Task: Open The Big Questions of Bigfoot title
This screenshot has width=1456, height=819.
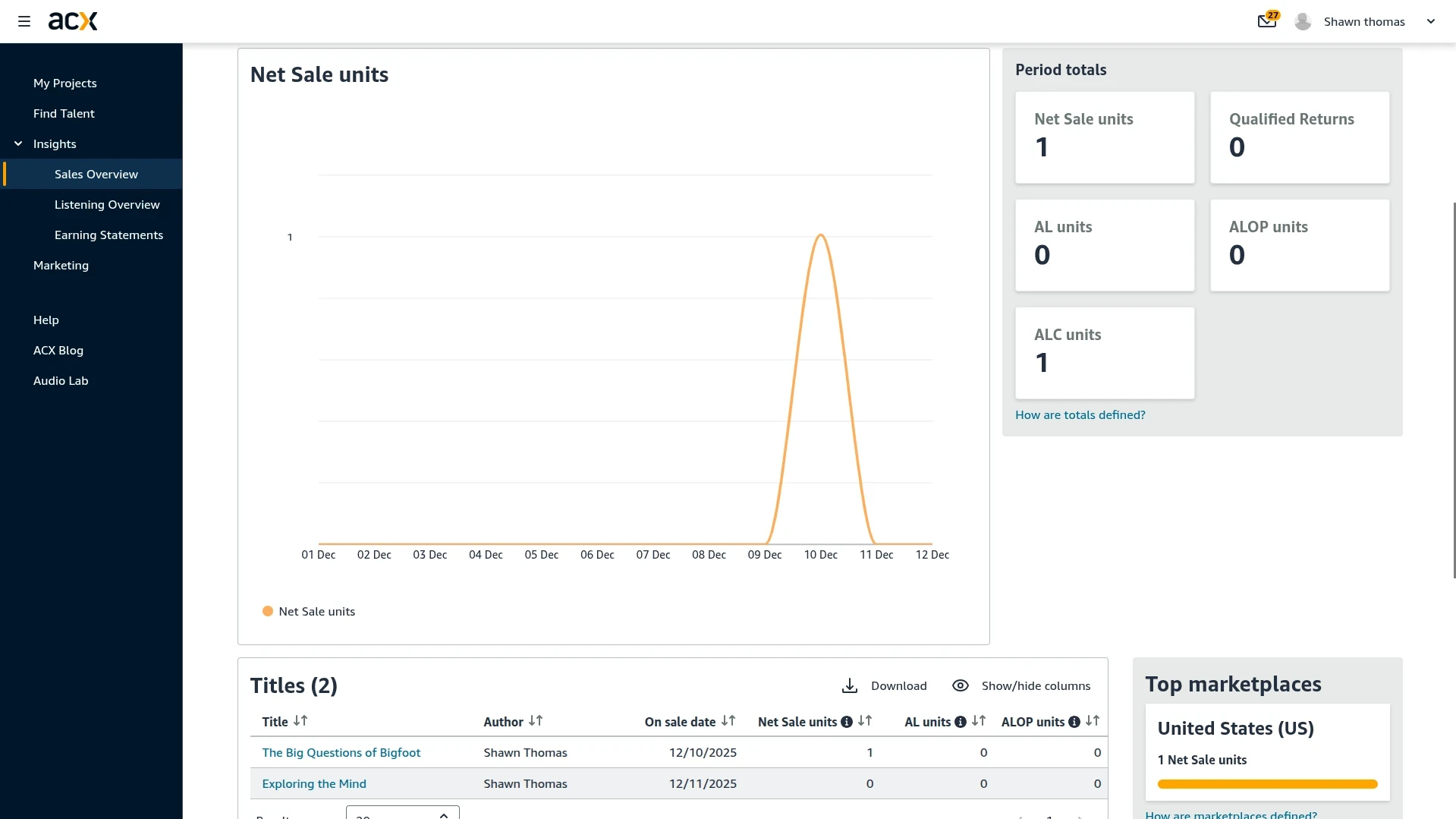Action: pos(341,752)
